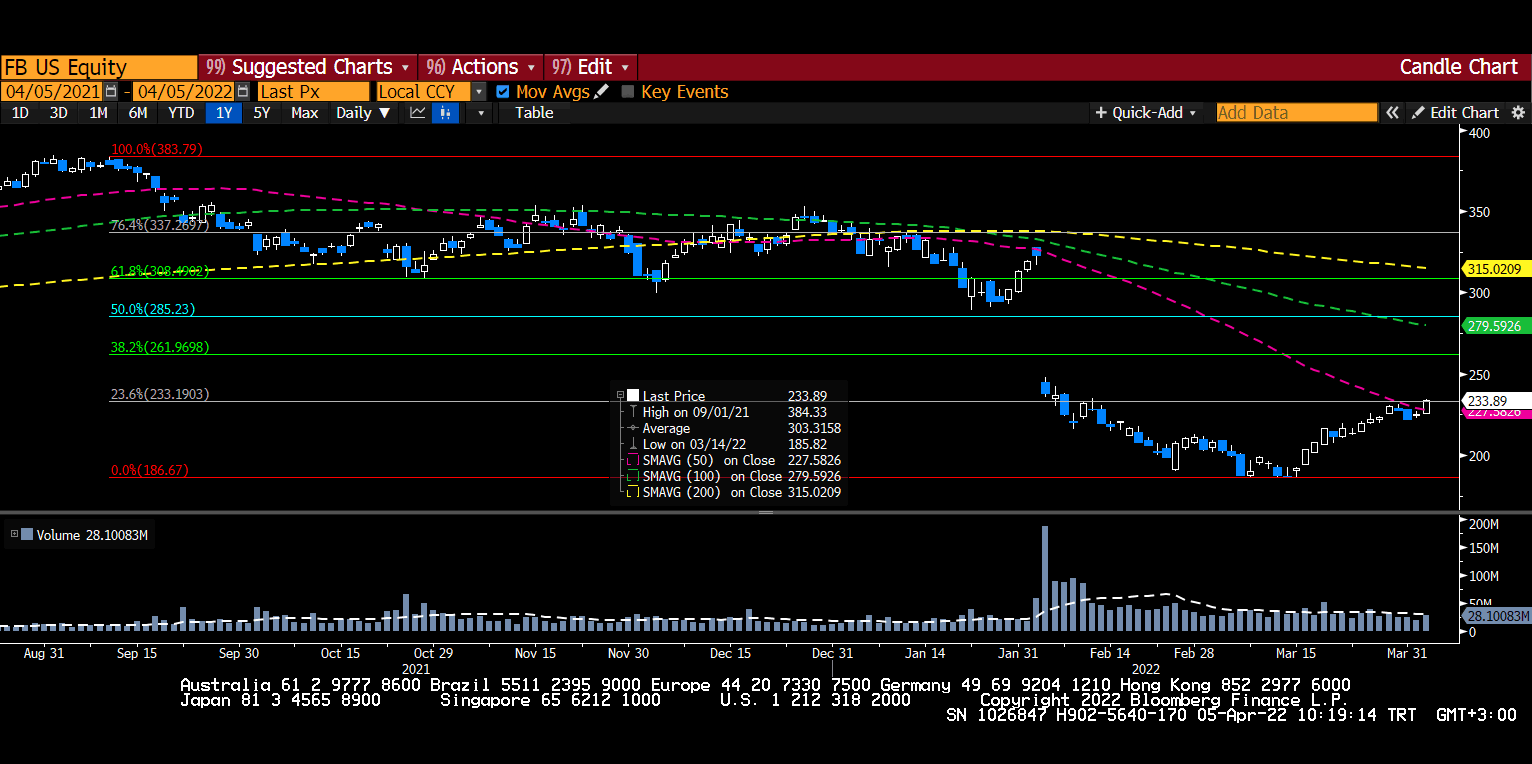This screenshot has width=1532, height=764.
Task: Click the 279.5926 green price tag
Action: click(x=1498, y=325)
